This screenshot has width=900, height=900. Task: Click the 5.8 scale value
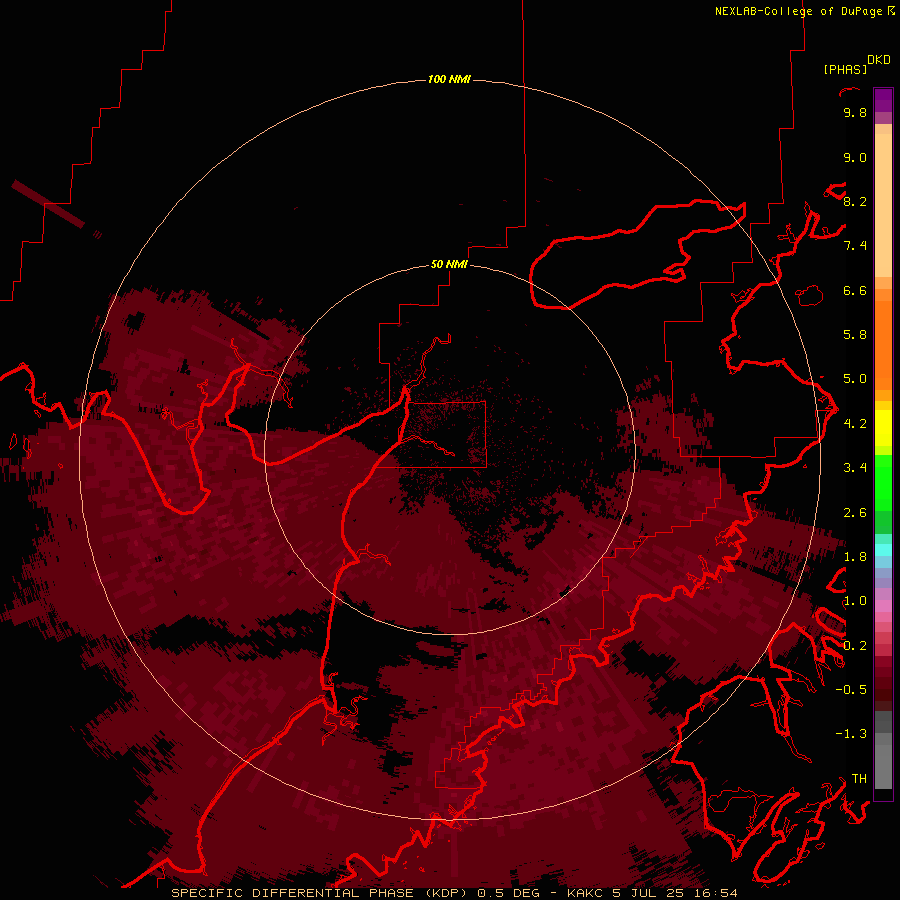tap(855, 335)
